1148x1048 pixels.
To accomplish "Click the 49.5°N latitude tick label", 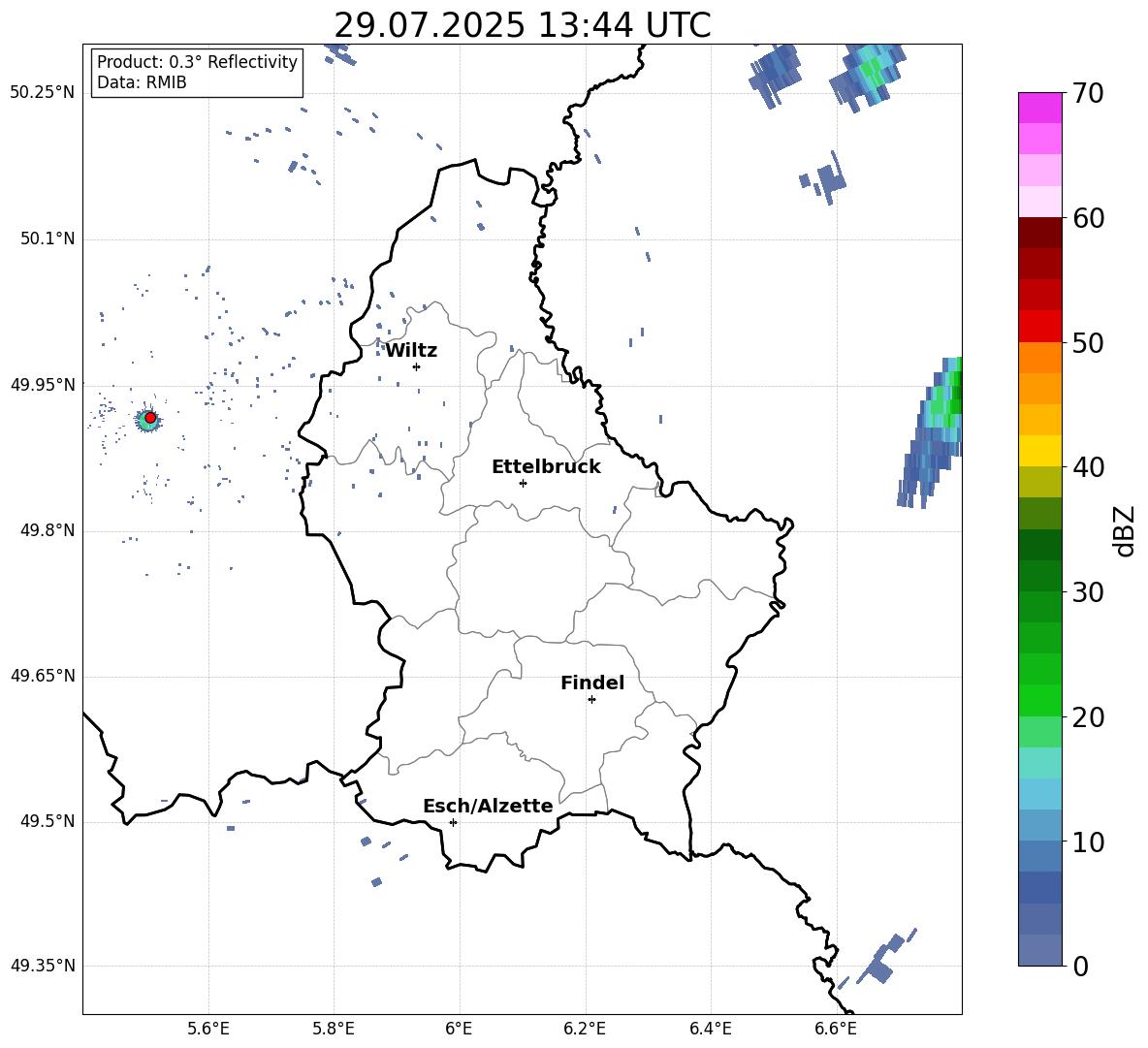I will point(47,821).
